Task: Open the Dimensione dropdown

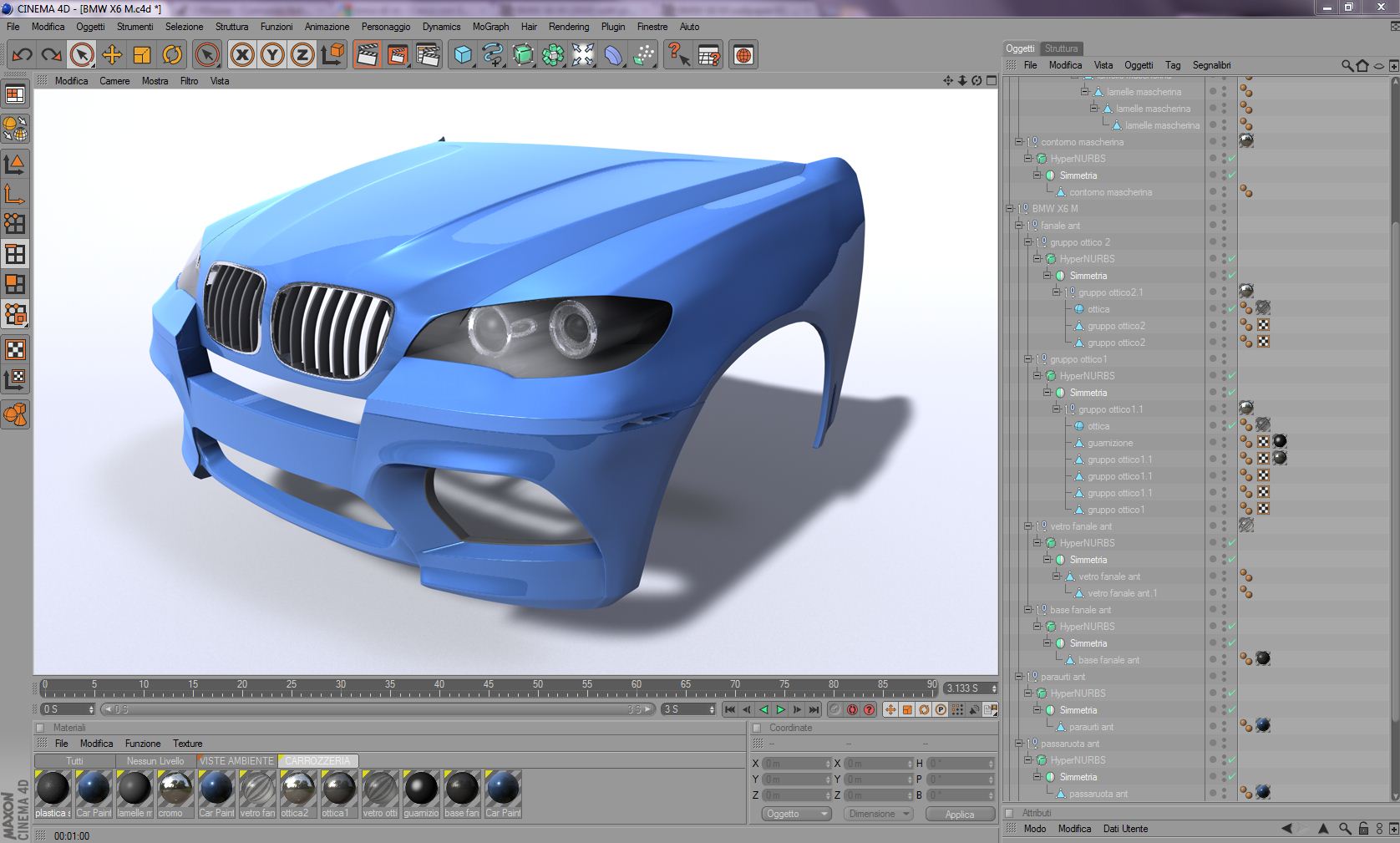Action: coord(877,814)
